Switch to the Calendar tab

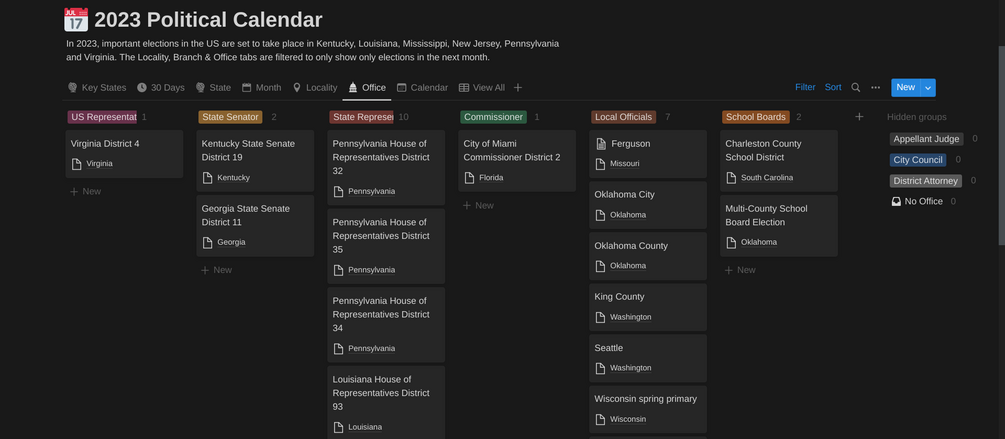tap(422, 88)
